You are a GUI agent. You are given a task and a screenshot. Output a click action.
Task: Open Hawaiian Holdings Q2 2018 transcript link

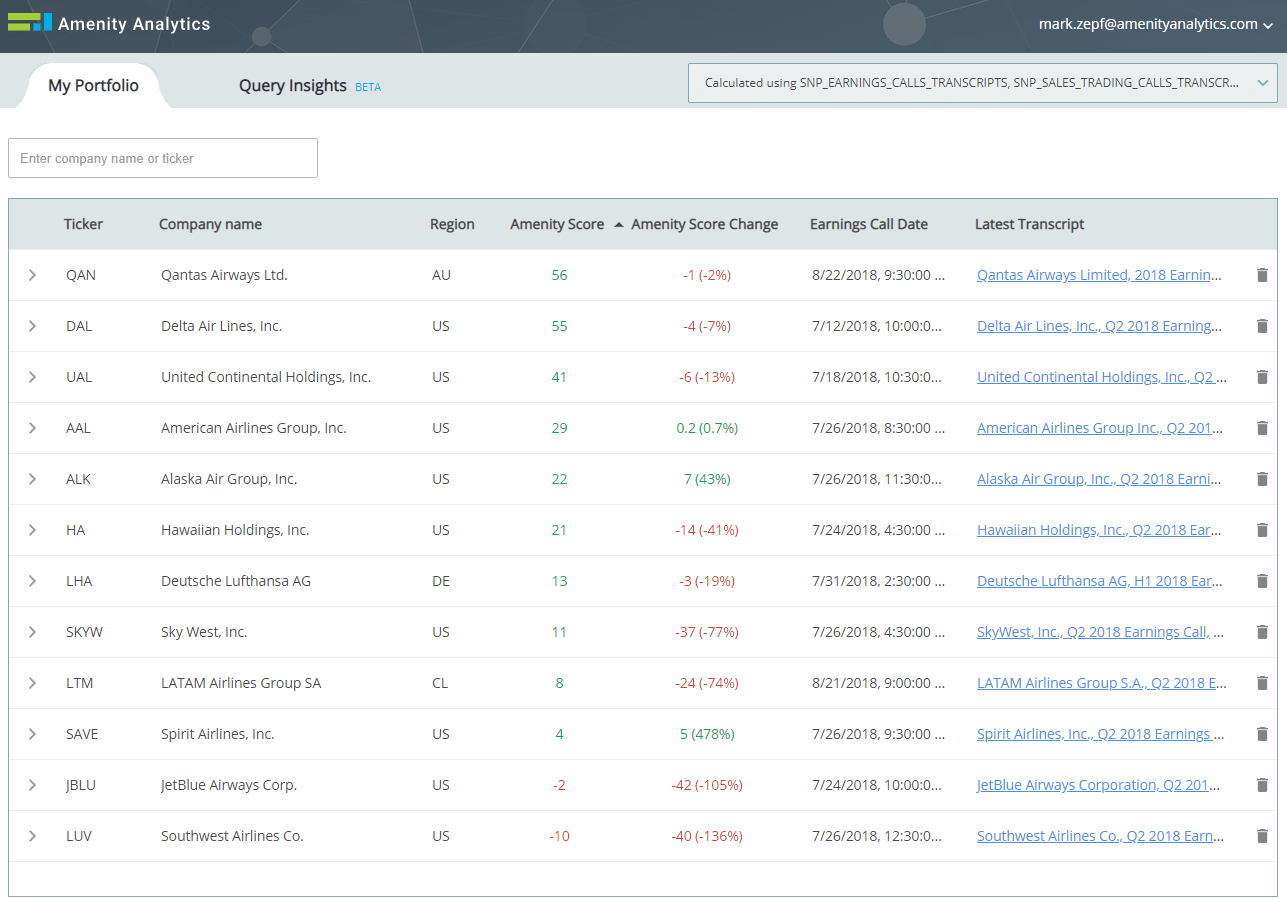(1099, 530)
